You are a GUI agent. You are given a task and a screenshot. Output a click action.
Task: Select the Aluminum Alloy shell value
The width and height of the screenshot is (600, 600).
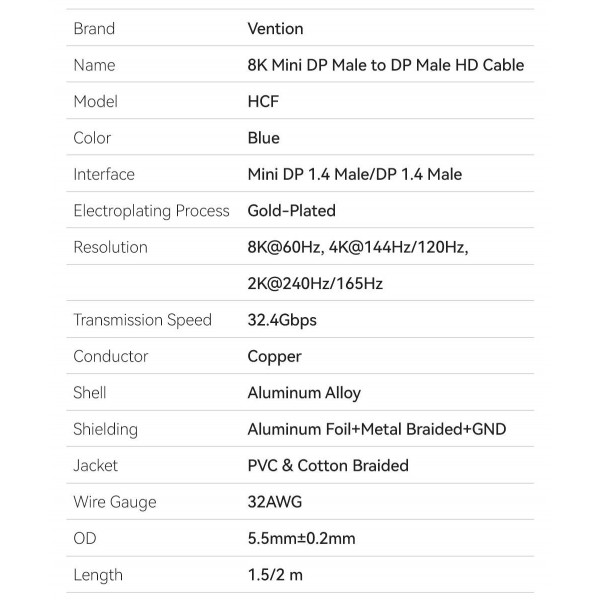click(x=304, y=393)
